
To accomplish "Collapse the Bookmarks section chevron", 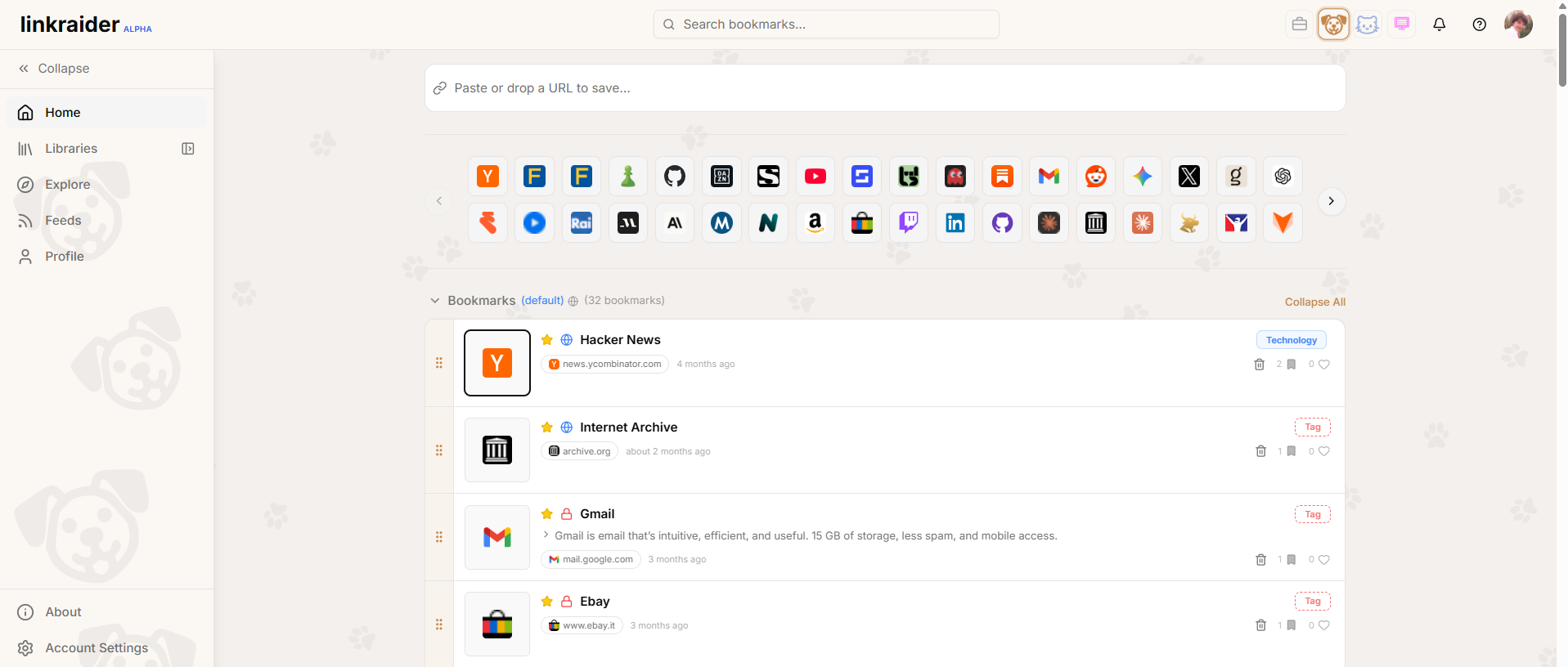I will (x=435, y=301).
